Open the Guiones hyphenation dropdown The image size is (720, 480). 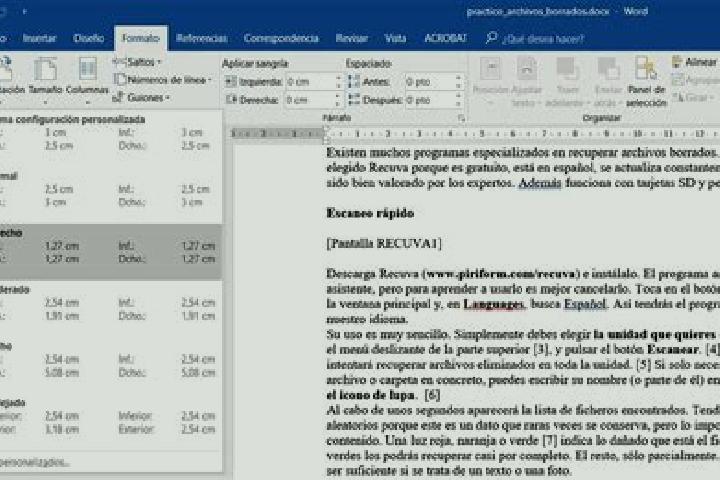coord(142,97)
